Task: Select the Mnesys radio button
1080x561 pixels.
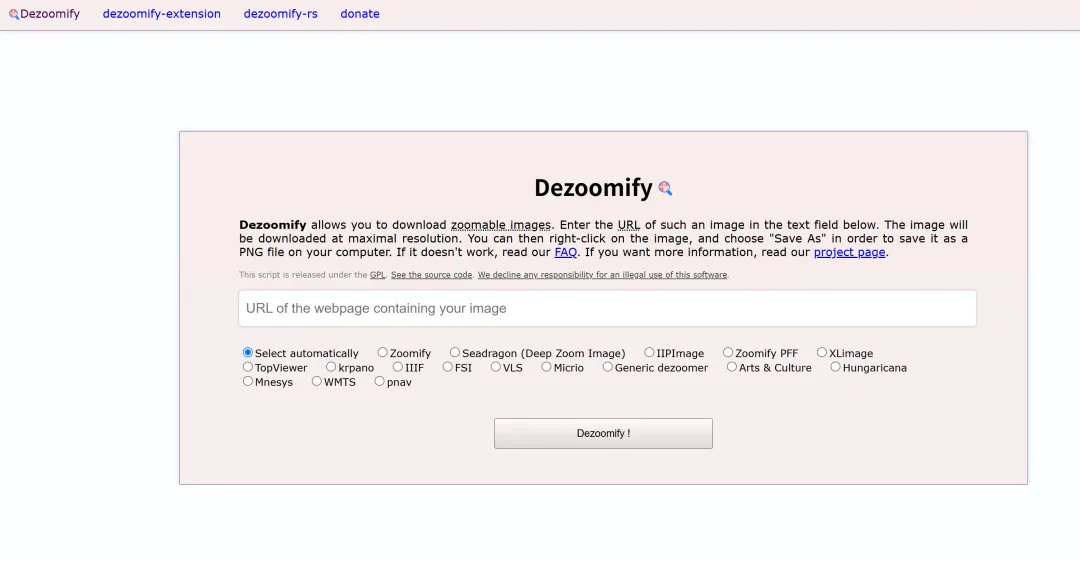Action: point(248,381)
